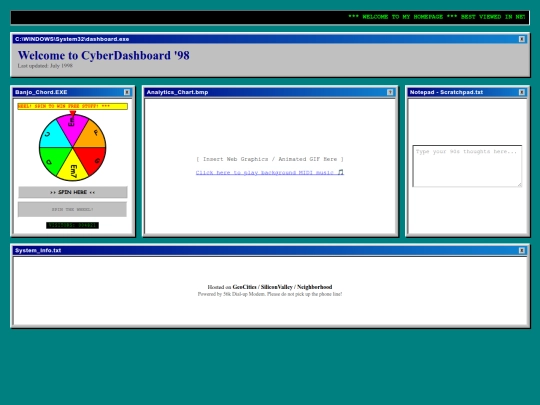The height and width of the screenshot is (405, 540).
Task: Close the System_Info.txt window
Action: click(522, 250)
